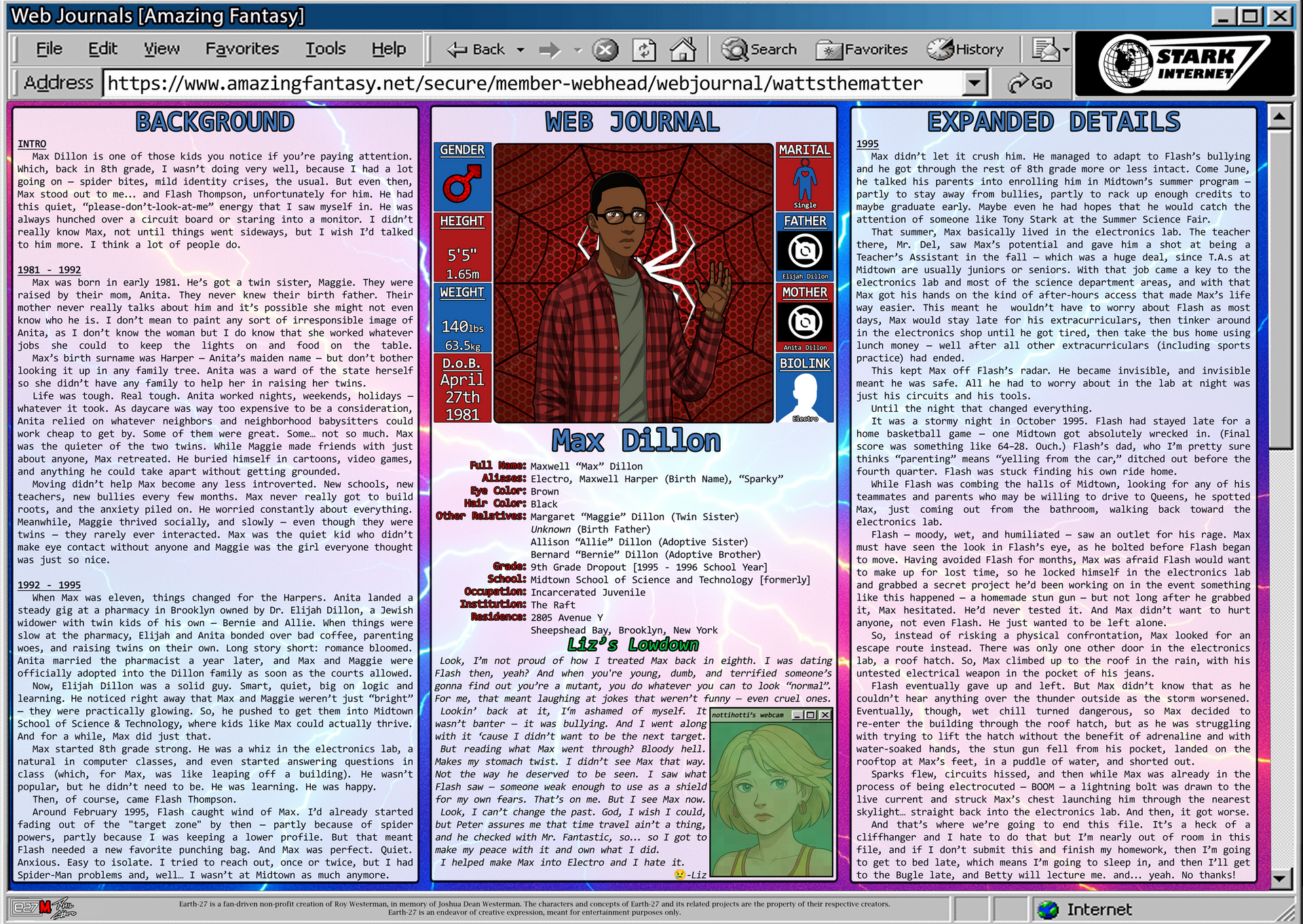Close nottihotti's webcam window
Viewport: 1303px width, 924px height.
(825, 714)
